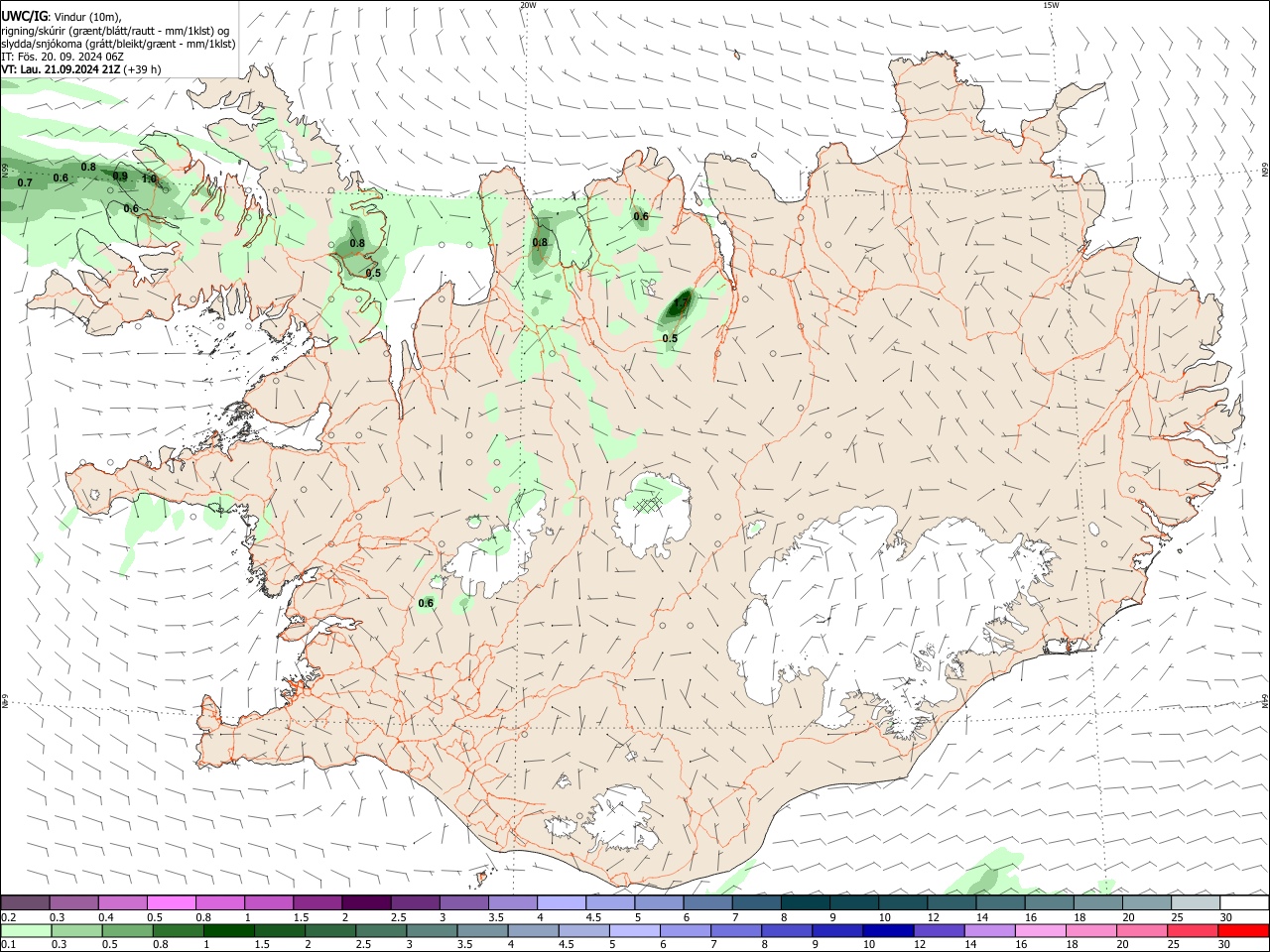Image resolution: width=1270 pixels, height=952 pixels.
Task: Select the 0.1 pale green swatch in lower legend row
Action: pos(26,930)
